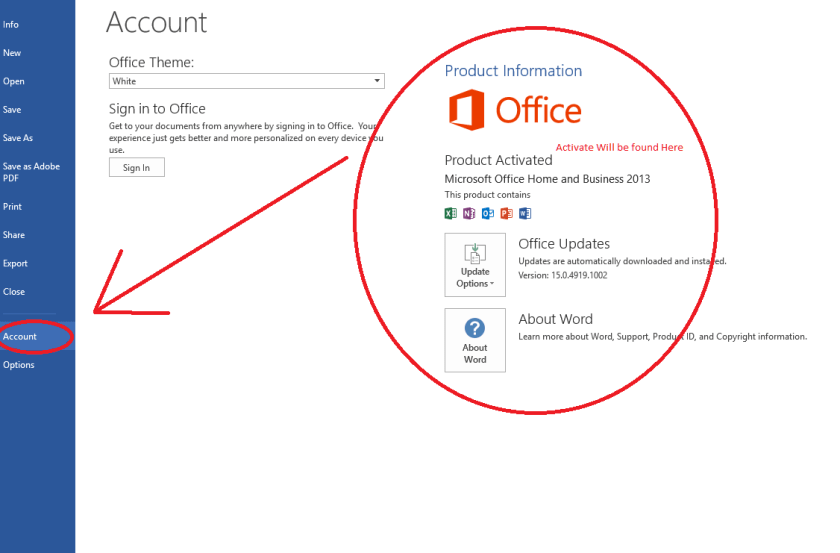Screen dimensions: 840x553
Task: Click the Learn more about Word description text
Action: point(663,337)
